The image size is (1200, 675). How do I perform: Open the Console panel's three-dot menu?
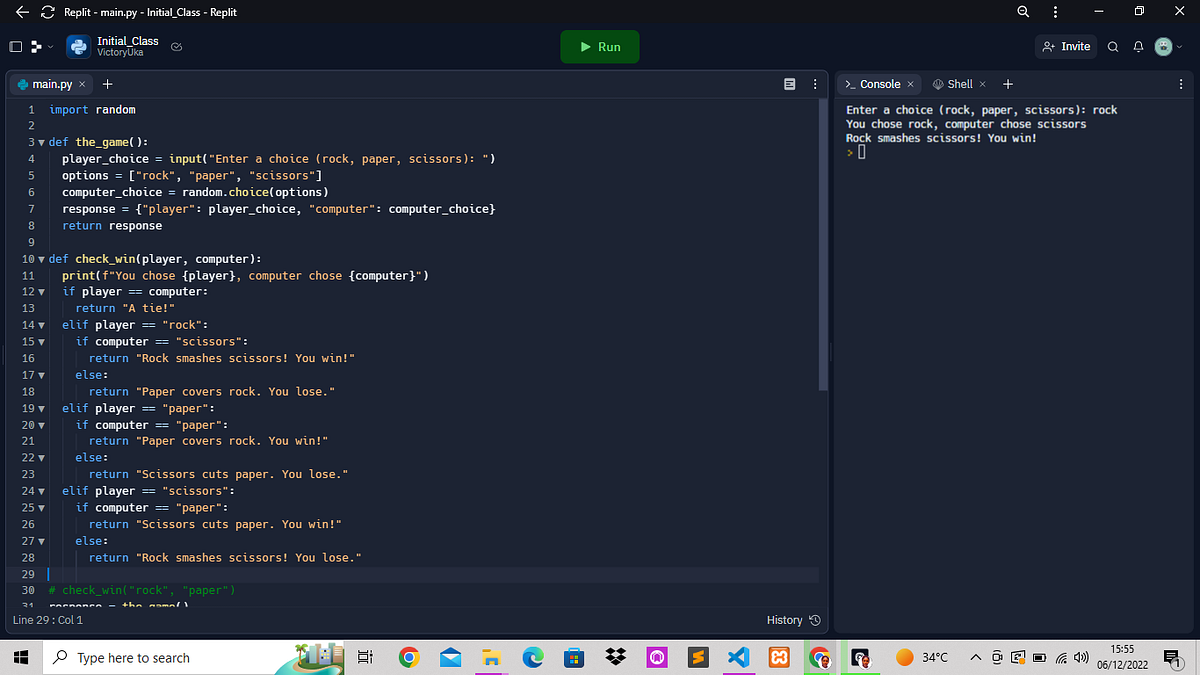pos(1181,84)
